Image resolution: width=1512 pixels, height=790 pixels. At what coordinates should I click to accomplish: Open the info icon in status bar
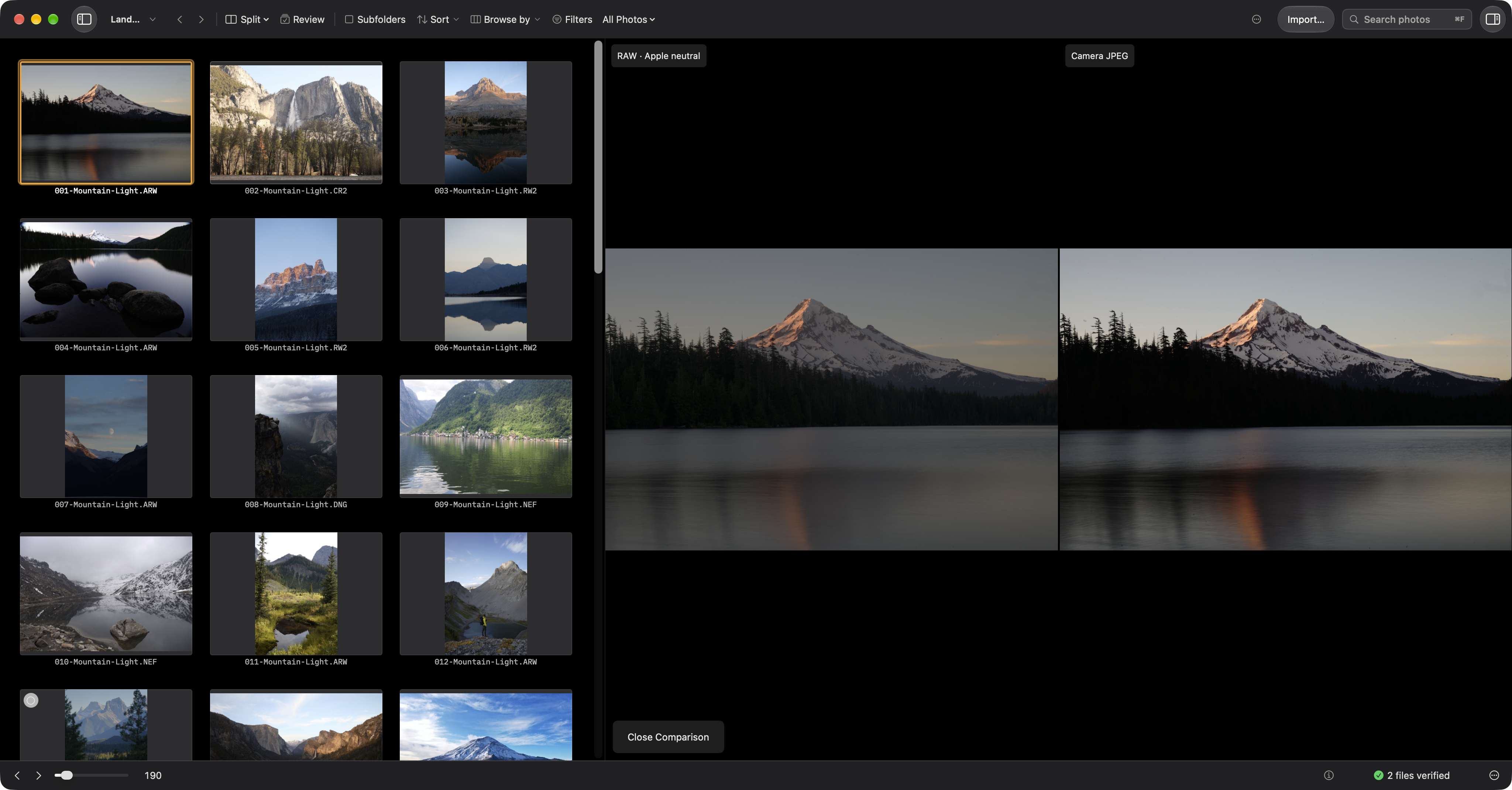pos(1329,775)
